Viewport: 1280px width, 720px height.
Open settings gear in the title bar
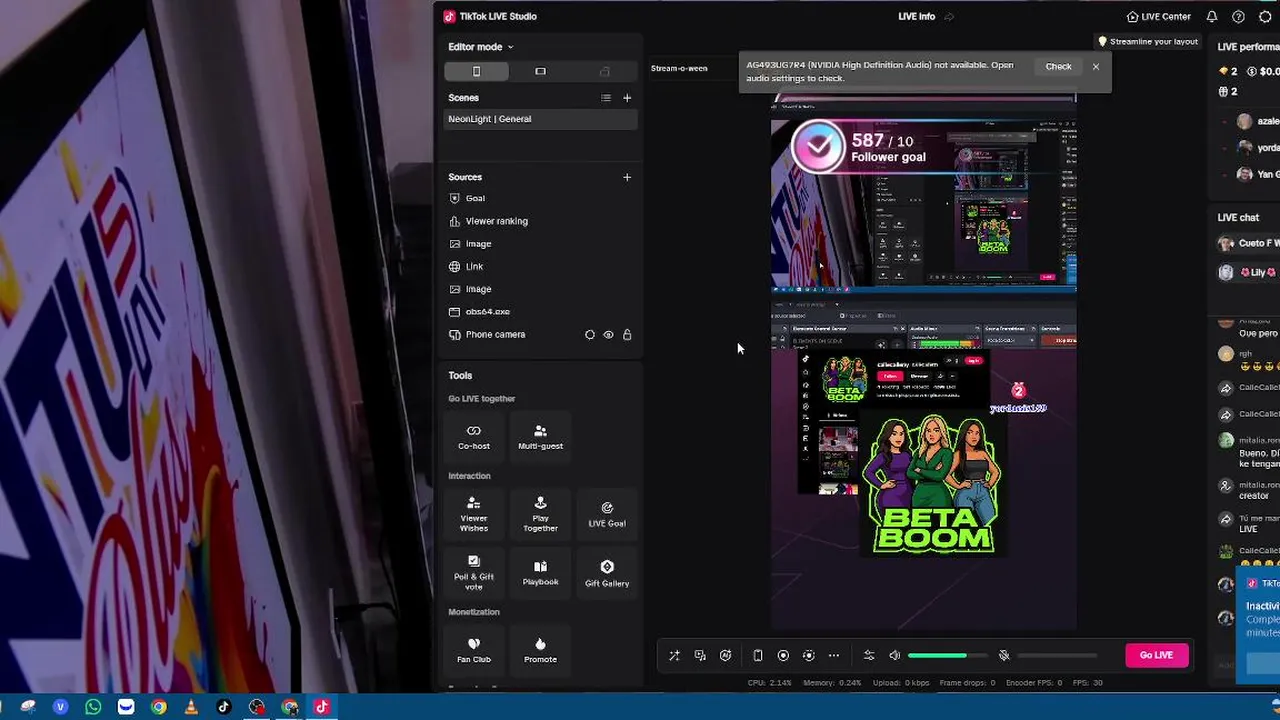click(1265, 16)
